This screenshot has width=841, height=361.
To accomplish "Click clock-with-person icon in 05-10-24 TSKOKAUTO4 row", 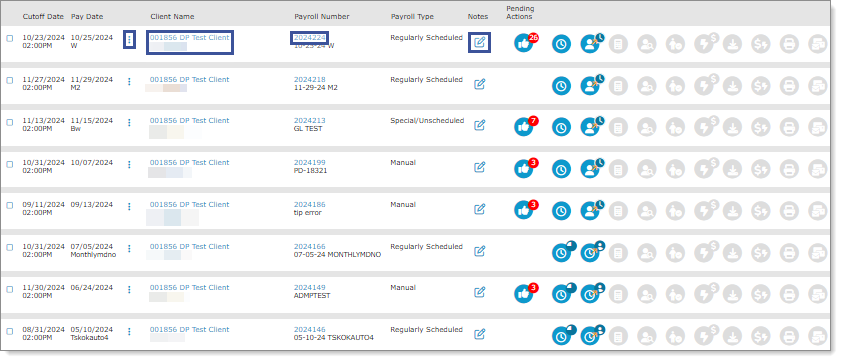I will pyautogui.click(x=592, y=335).
